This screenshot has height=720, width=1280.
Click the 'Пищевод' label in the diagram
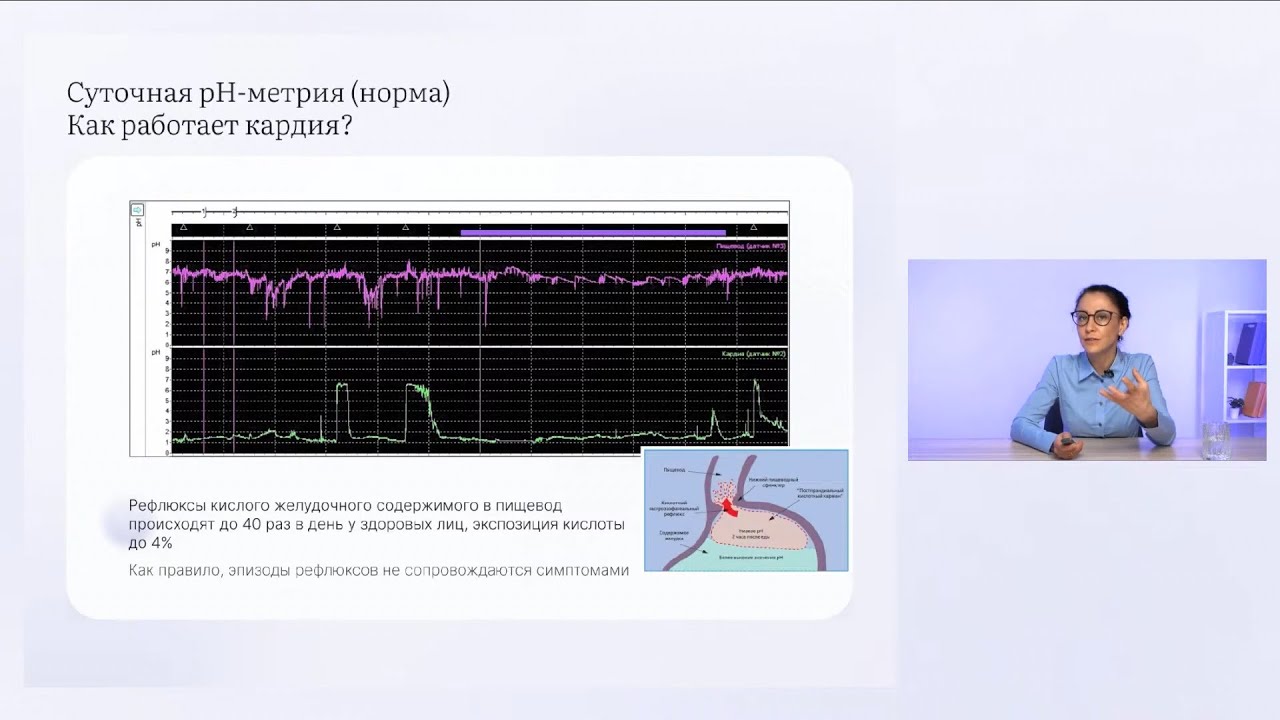point(674,470)
